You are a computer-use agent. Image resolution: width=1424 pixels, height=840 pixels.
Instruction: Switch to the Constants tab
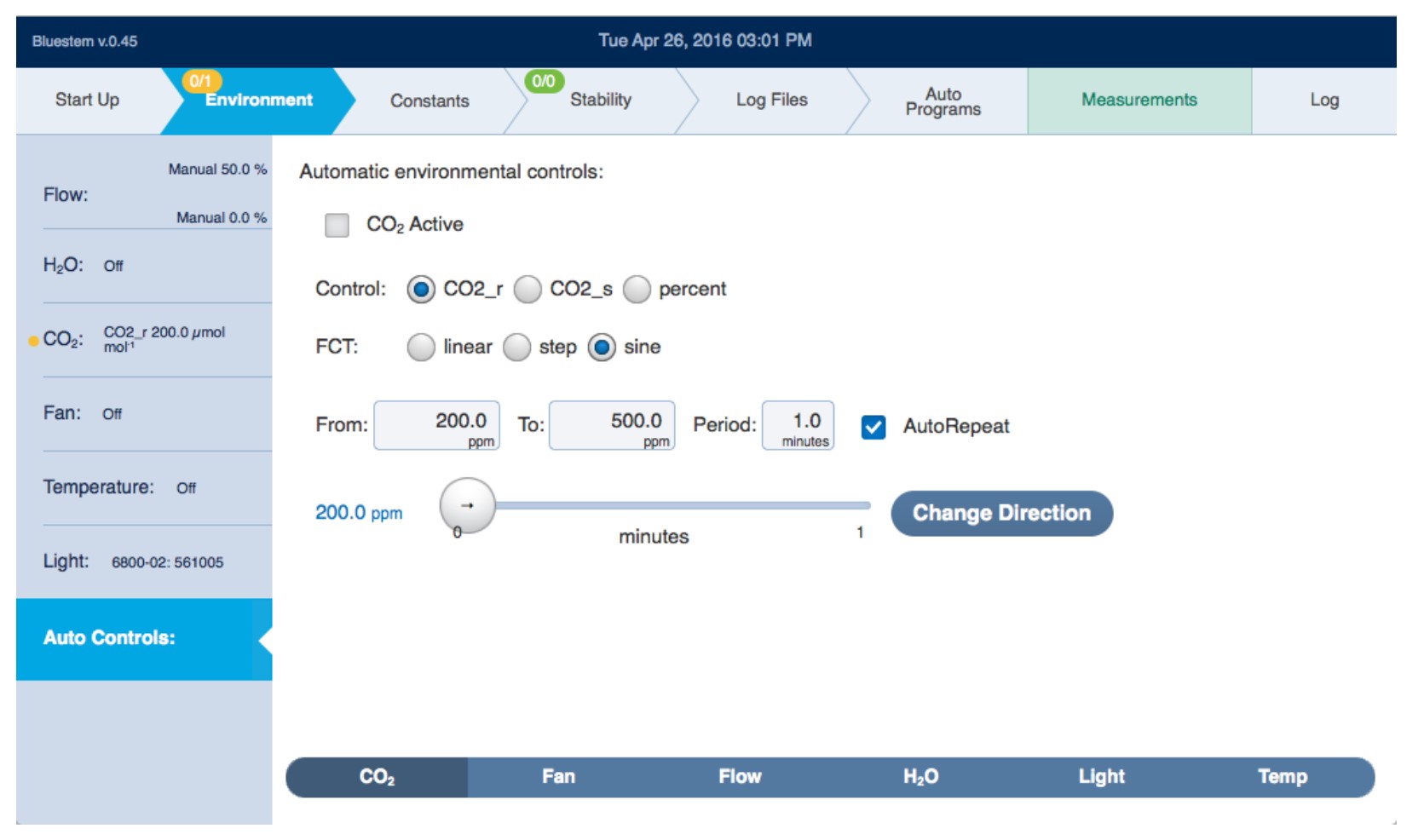pyautogui.click(x=430, y=101)
